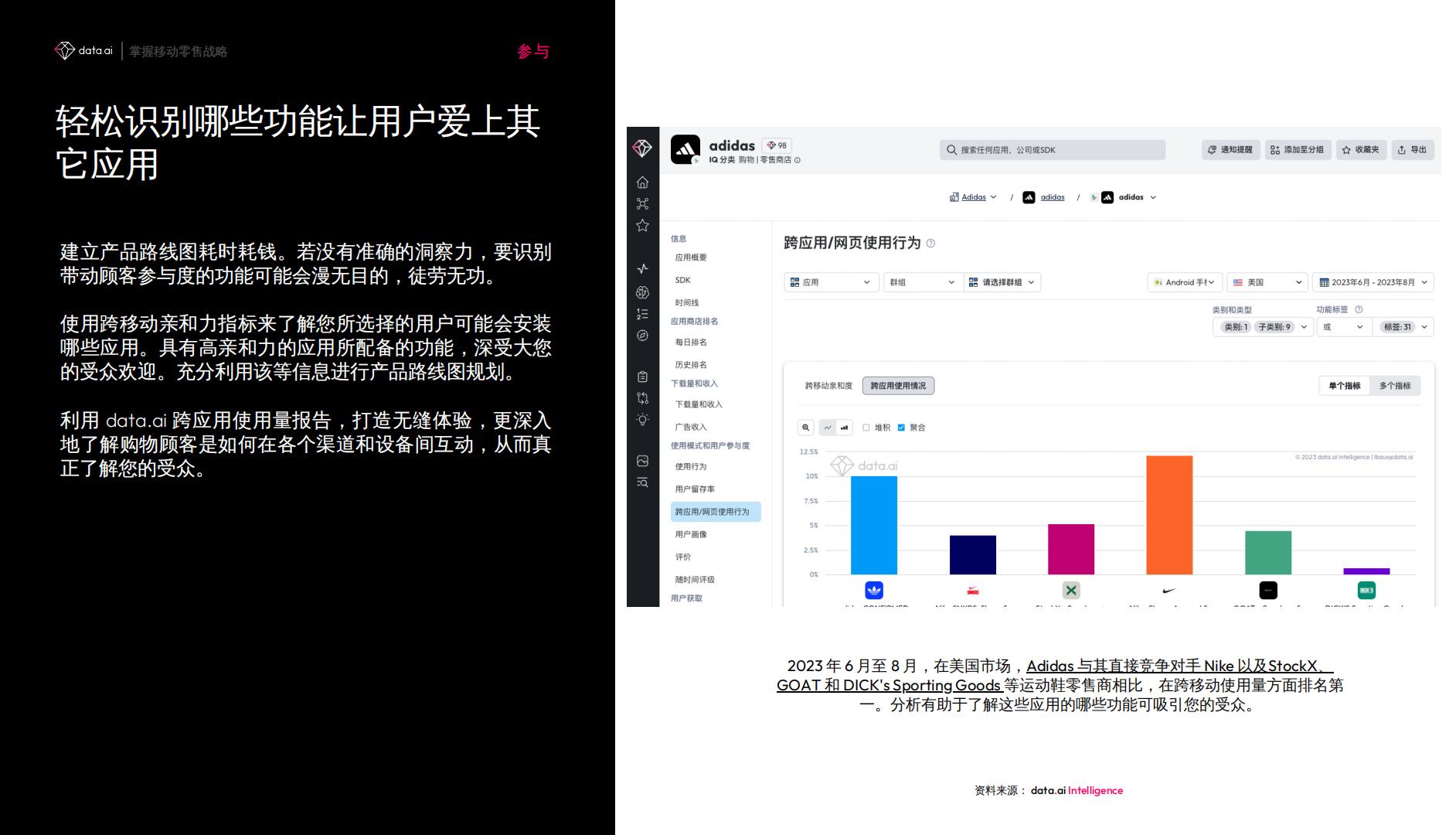
Task: Select the 多个指标 multiple metrics toggle
Action: (x=1395, y=386)
